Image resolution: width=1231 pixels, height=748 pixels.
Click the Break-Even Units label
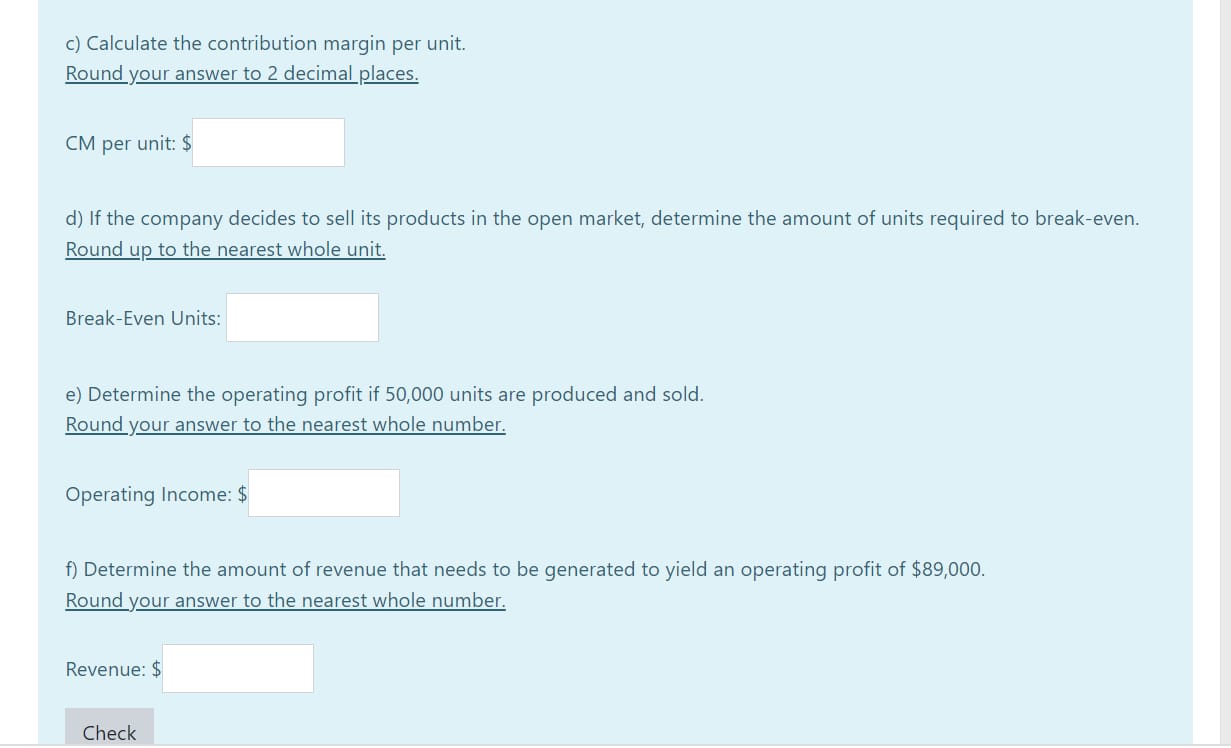click(142, 317)
